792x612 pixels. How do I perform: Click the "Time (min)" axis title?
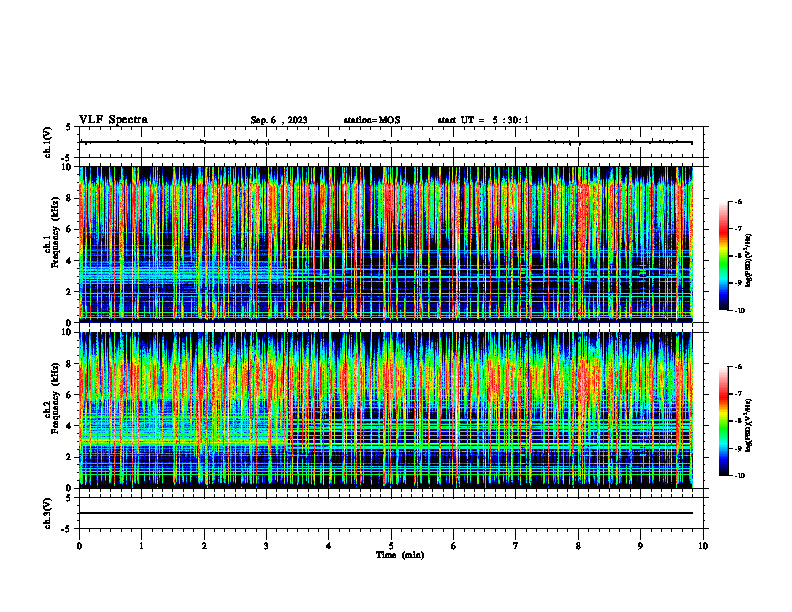400,555
